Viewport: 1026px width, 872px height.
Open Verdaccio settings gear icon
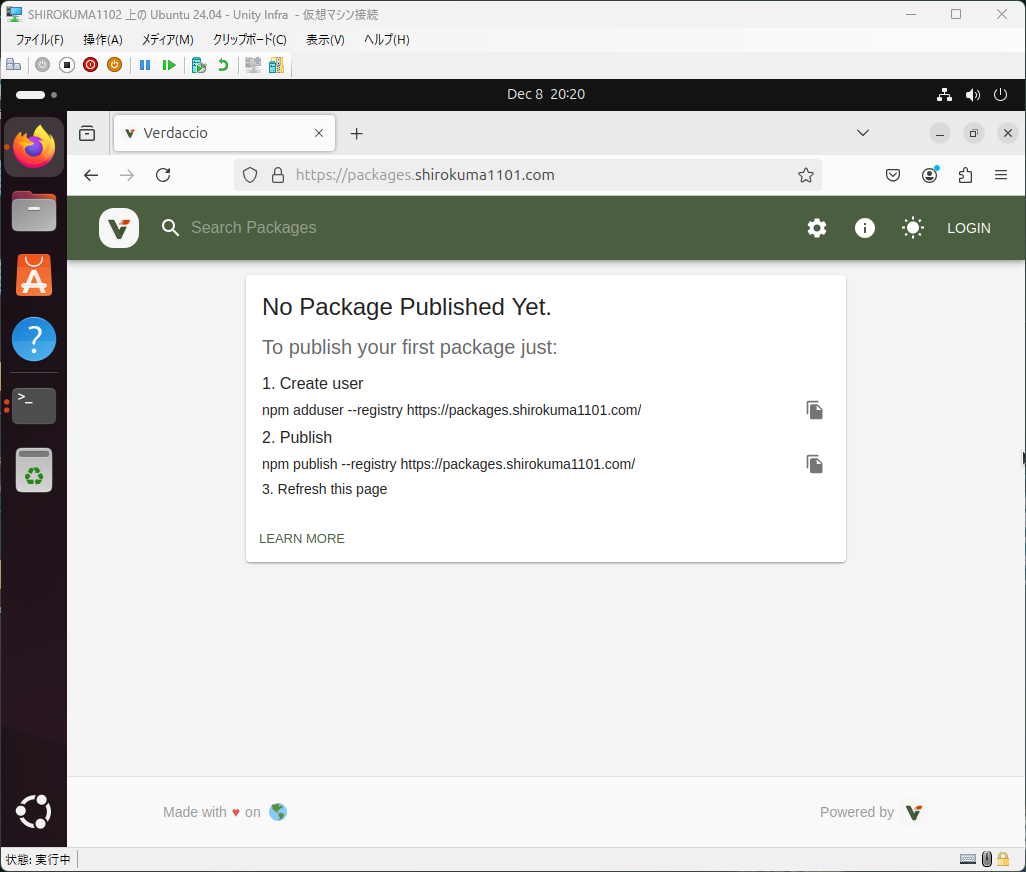coord(817,228)
